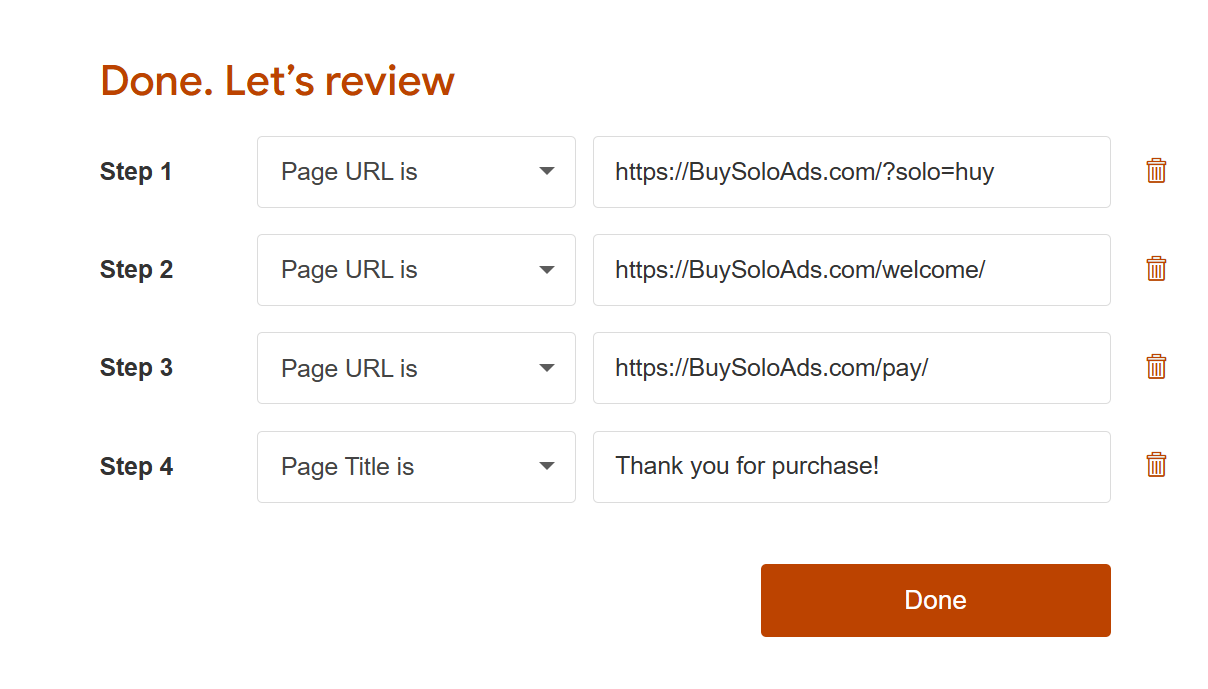Click the trash icon beside Step 3
This screenshot has height=689, width=1208.
pyautogui.click(x=1156, y=367)
